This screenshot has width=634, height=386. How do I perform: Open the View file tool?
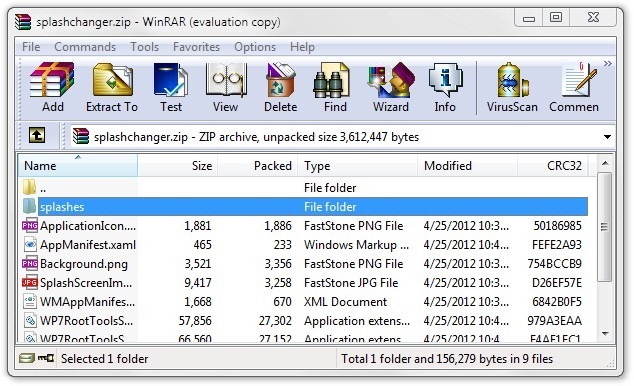225,87
